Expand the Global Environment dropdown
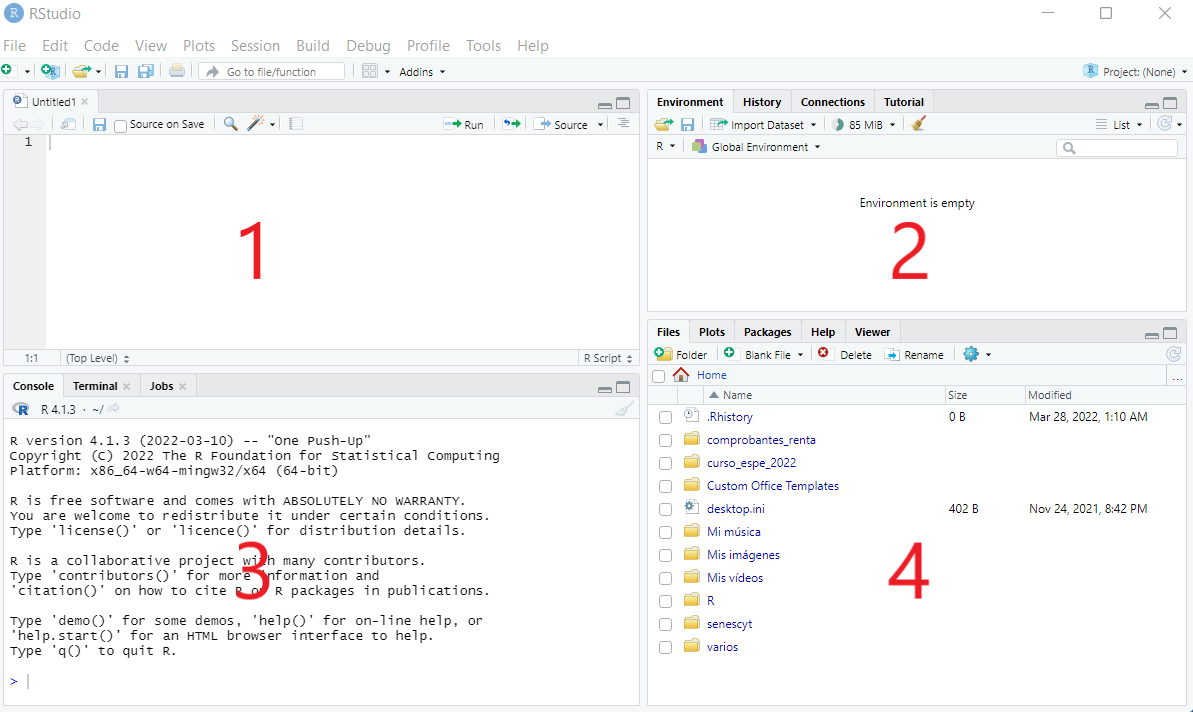Image resolution: width=1193 pixels, height=712 pixels. (x=756, y=147)
